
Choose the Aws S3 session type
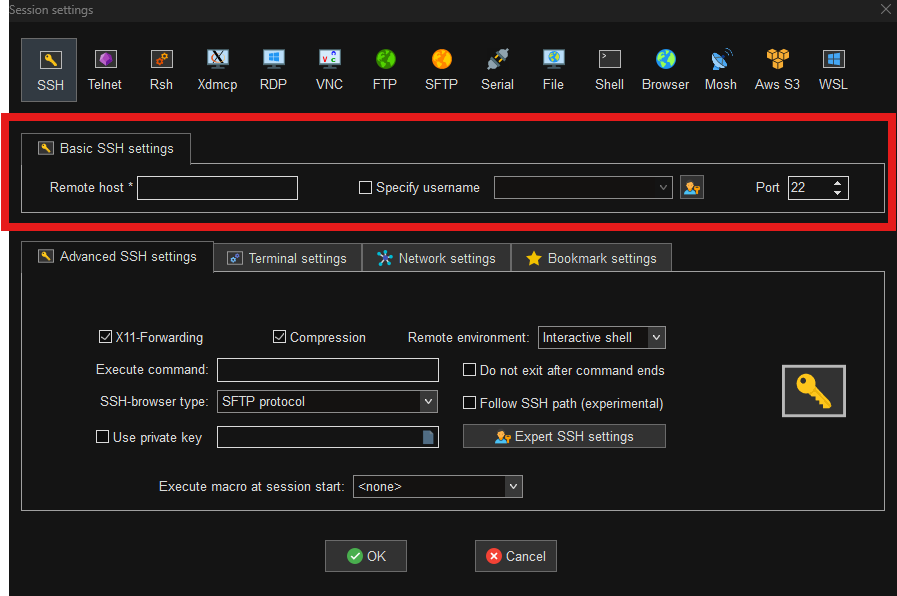coord(777,70)
